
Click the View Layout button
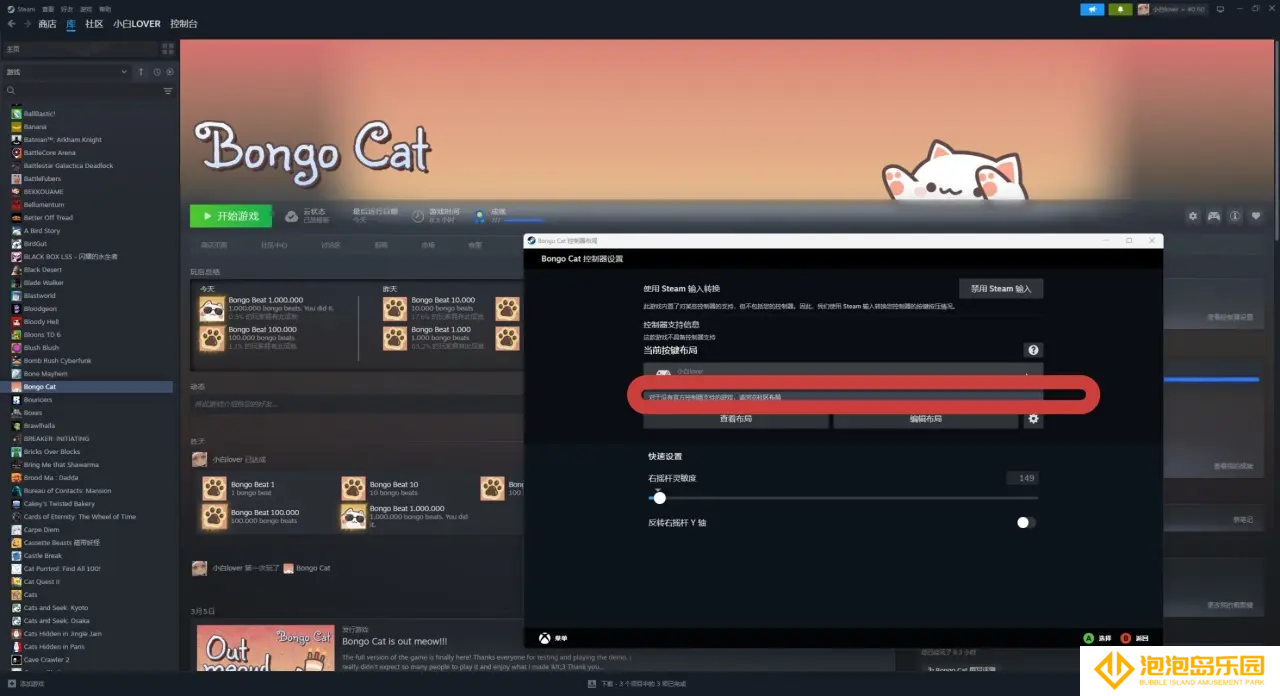click(x=736, y=419)
